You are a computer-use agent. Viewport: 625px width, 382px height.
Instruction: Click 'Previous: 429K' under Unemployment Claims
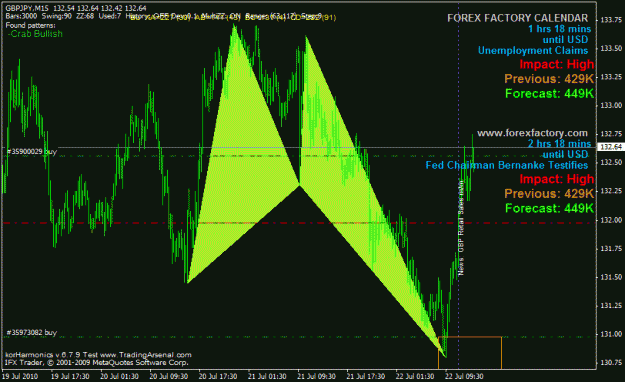[x=549, y=79]
